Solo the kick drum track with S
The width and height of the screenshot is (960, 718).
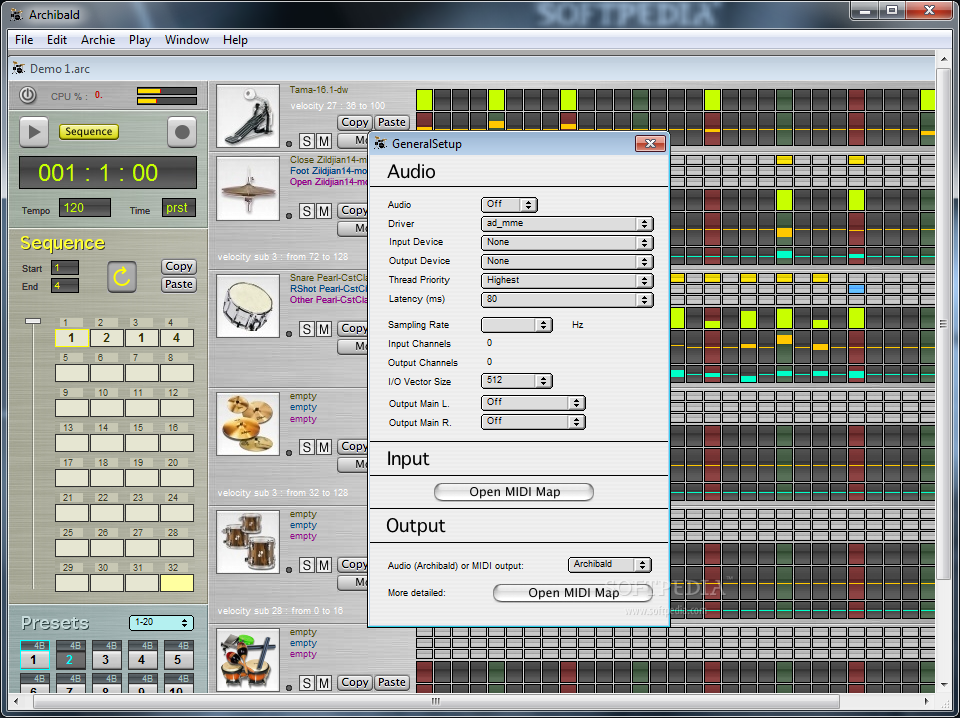click(x=307, y=141)
